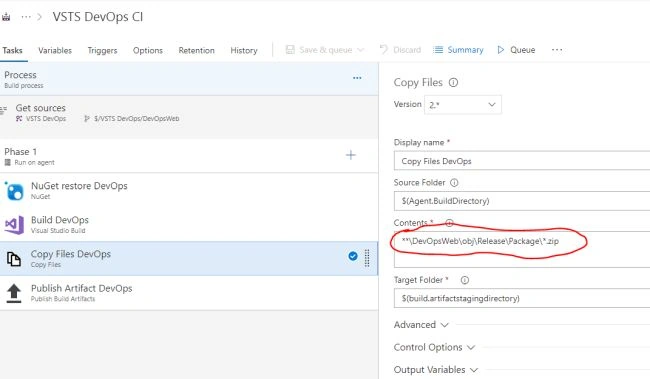Click the Copy Files task icon

[14, 259]
